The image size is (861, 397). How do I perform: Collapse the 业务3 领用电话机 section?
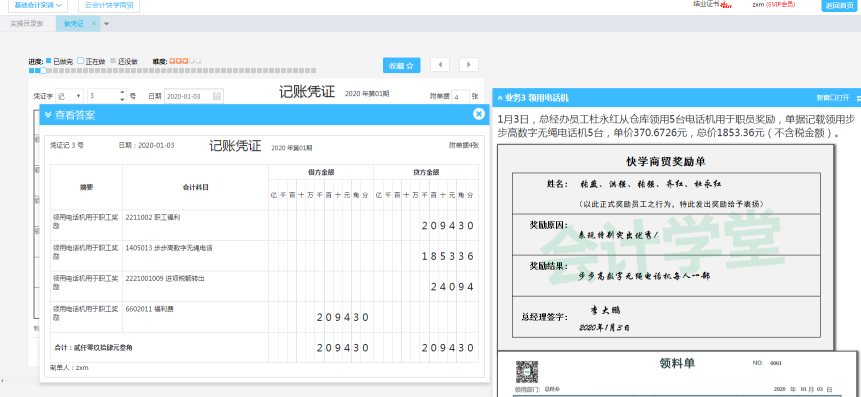(x=500, y=98)
